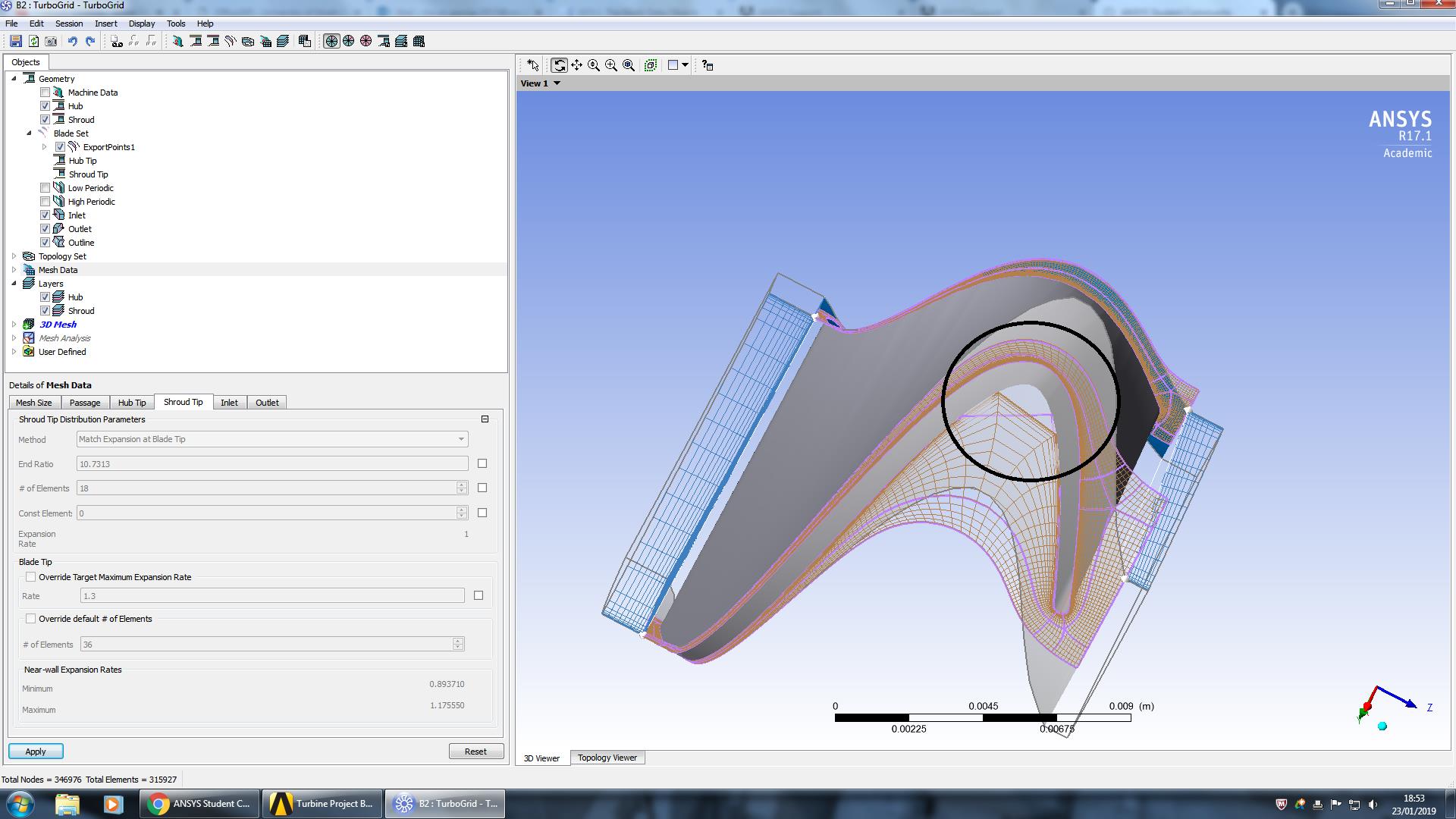This screenshot has height=819, width=1456.
Task: Check Override Target Maximum Expansion Rate
Action: point(31,577)
